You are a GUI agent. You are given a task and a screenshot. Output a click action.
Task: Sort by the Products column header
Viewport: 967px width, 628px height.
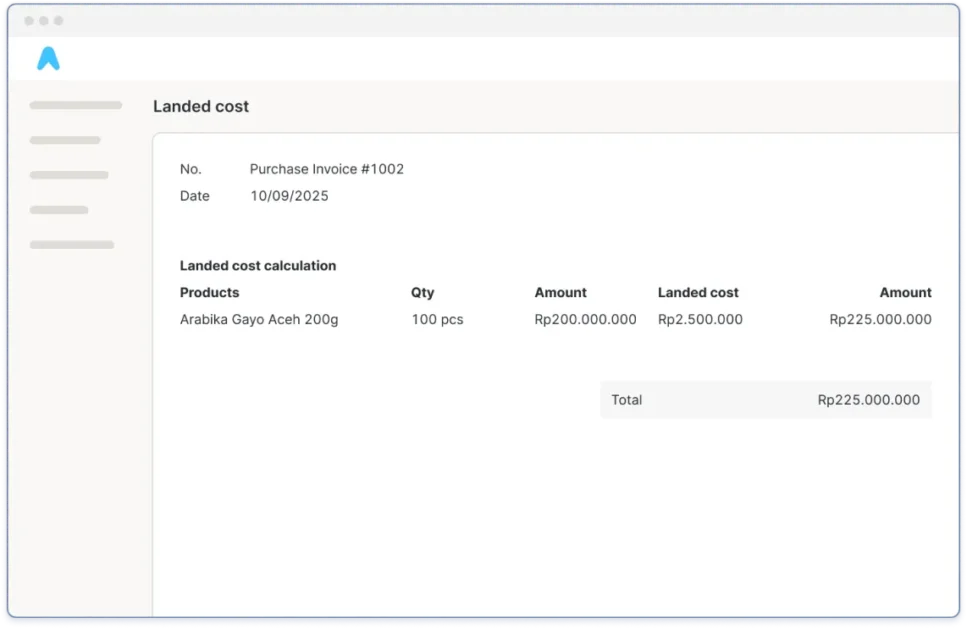coord(210,293)
